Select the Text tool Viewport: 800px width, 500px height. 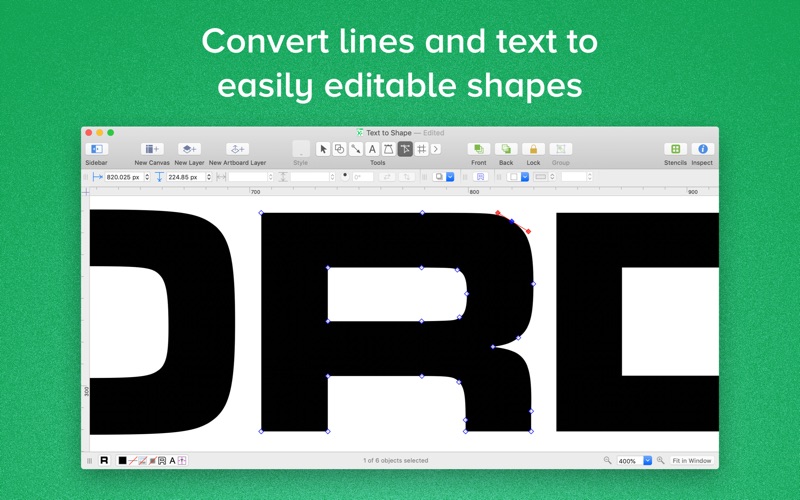372,149
